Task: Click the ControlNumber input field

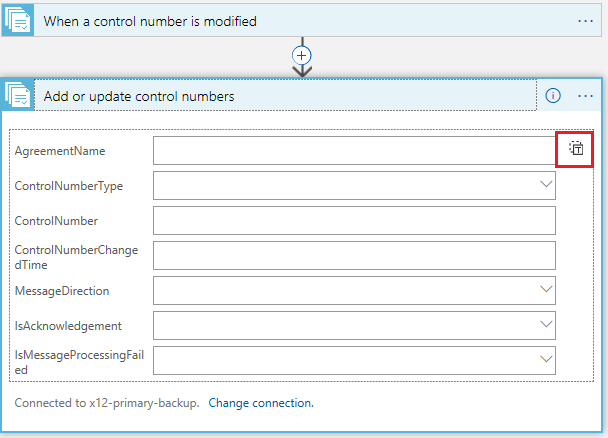Action: click(354, 221)
